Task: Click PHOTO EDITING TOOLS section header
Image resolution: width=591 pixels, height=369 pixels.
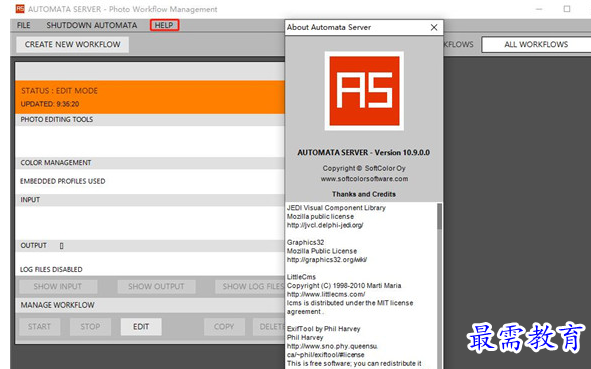Action: 150,119
